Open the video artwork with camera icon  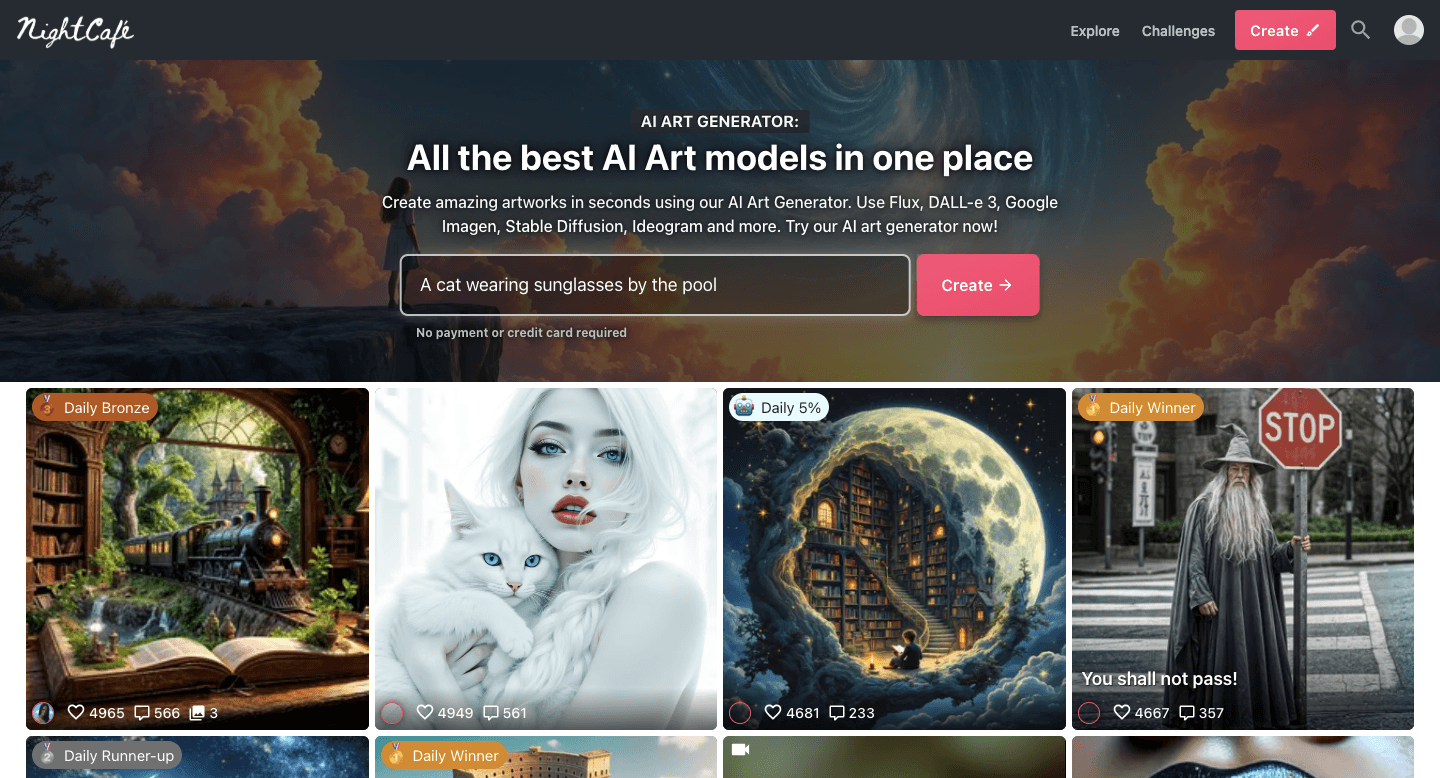pyautogui.click(x=894, y=757)
